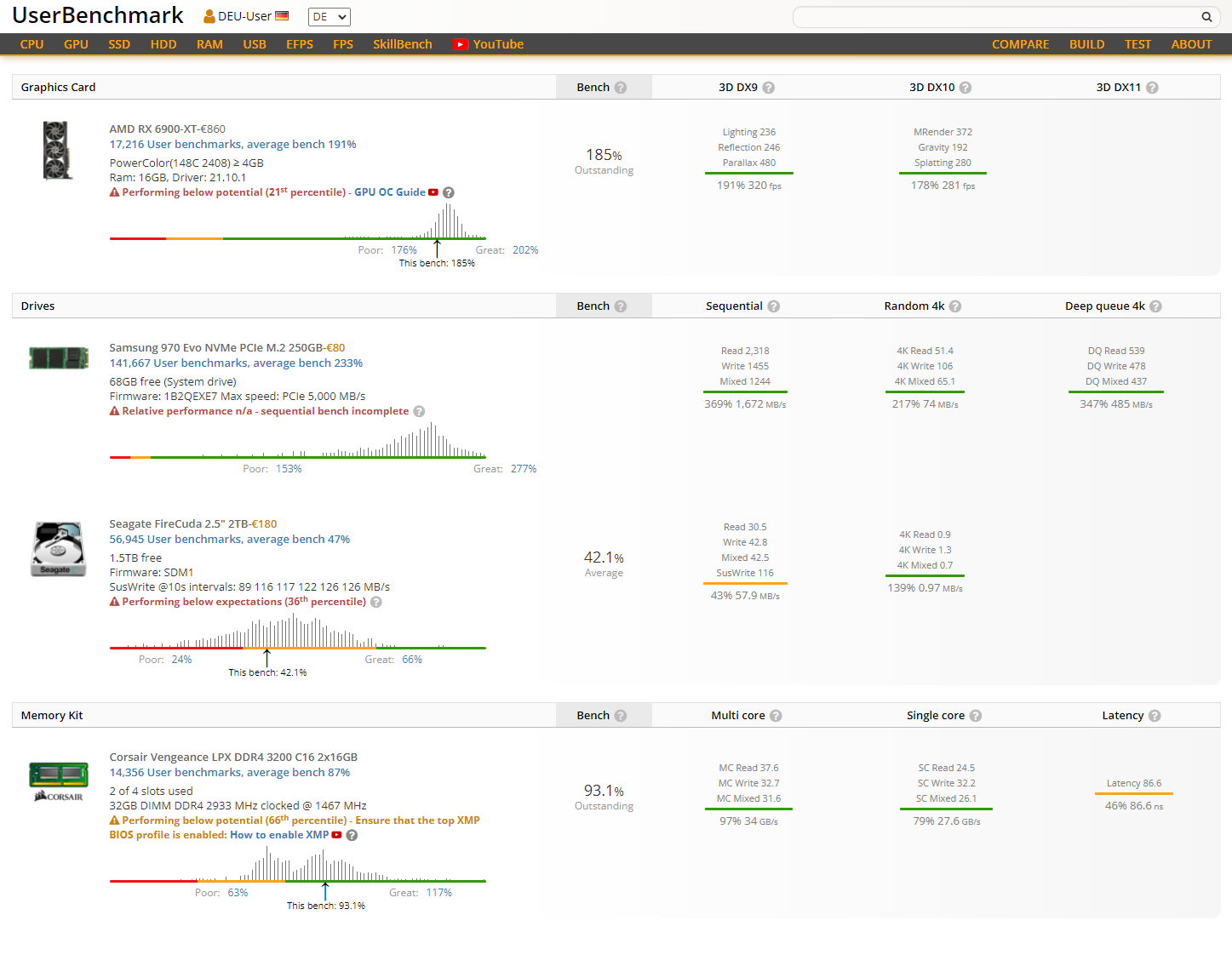Go to the SSD section
Image resolution: width=1232 pixels, height=972 pixels.
[119, 44]
